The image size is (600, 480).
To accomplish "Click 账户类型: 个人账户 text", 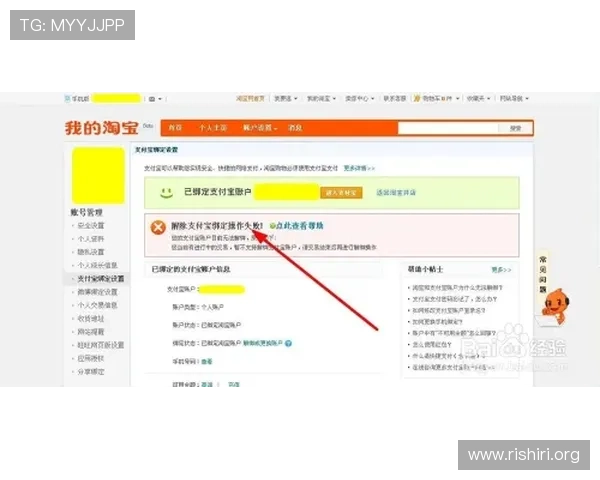I will click(198, 307).
